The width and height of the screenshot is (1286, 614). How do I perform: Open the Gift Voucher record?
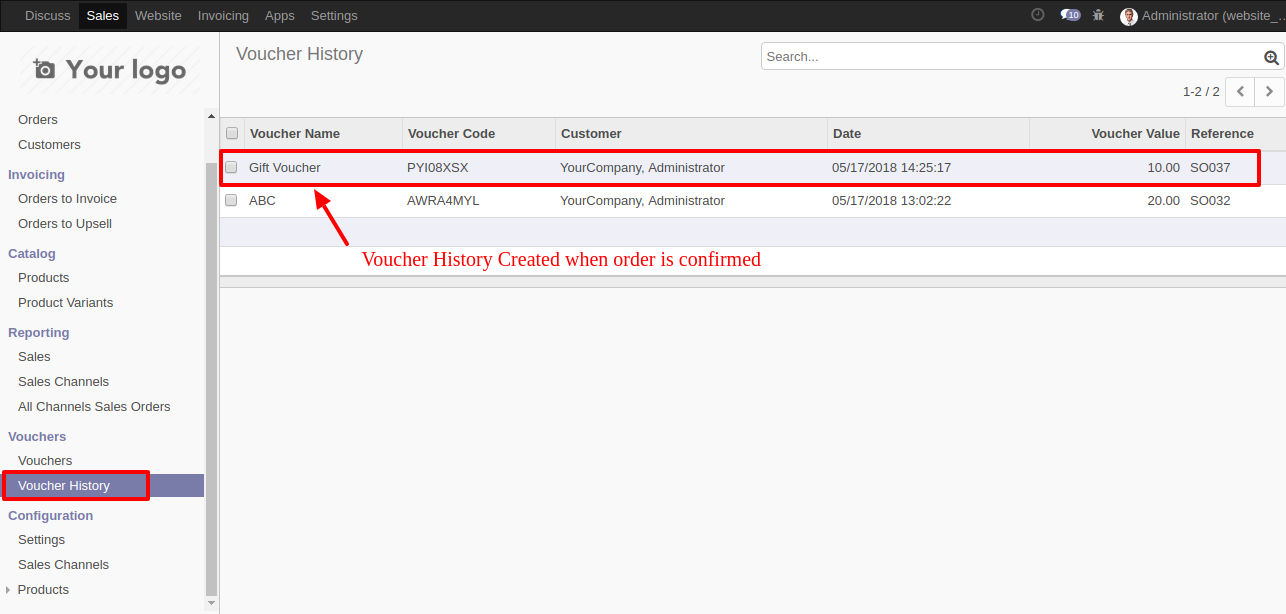285,167
